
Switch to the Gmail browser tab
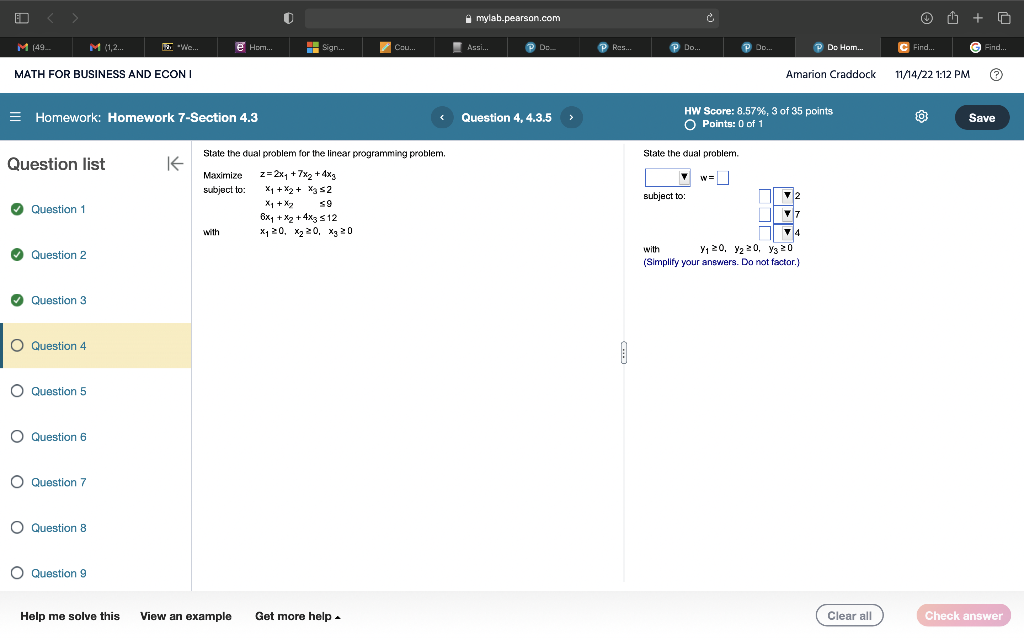coord(35,46)
